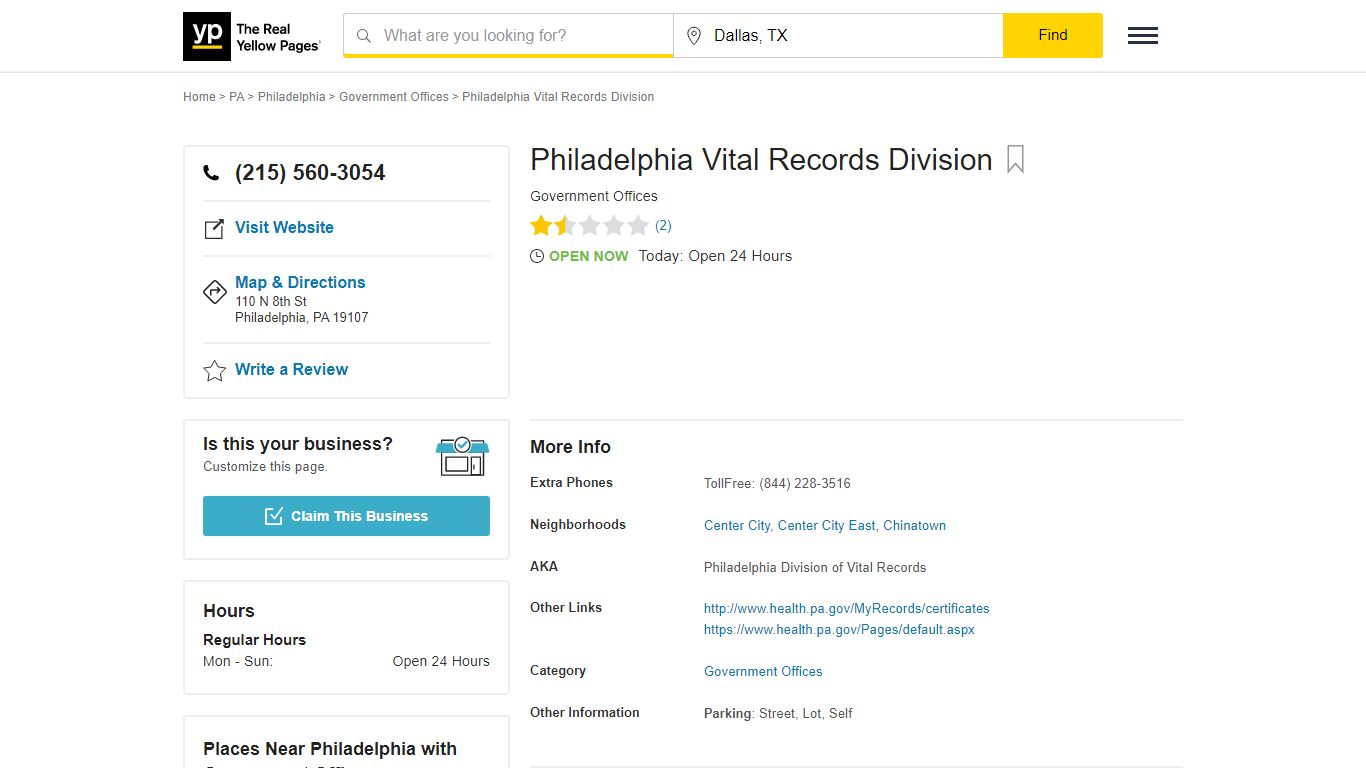This screenshot has height=768, width=1366.
Task: Bookmark Philadelphia Vital Records Division
Action: [1015, 160]
